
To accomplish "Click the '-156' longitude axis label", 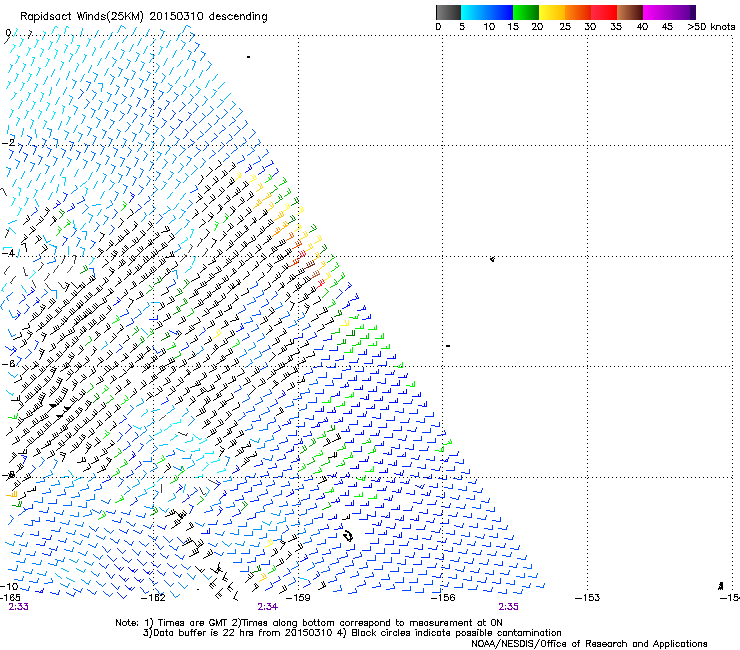I will (443, 598).
